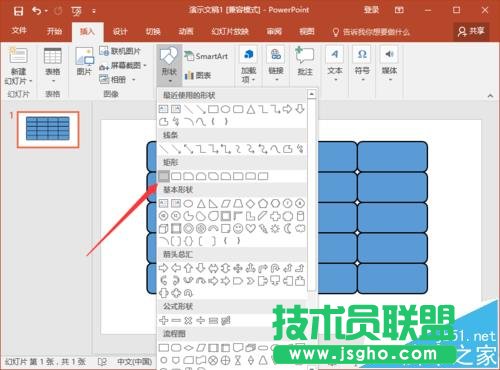
Task: Select the Diamond shape in basic shapes
Action: pos(250,203)
